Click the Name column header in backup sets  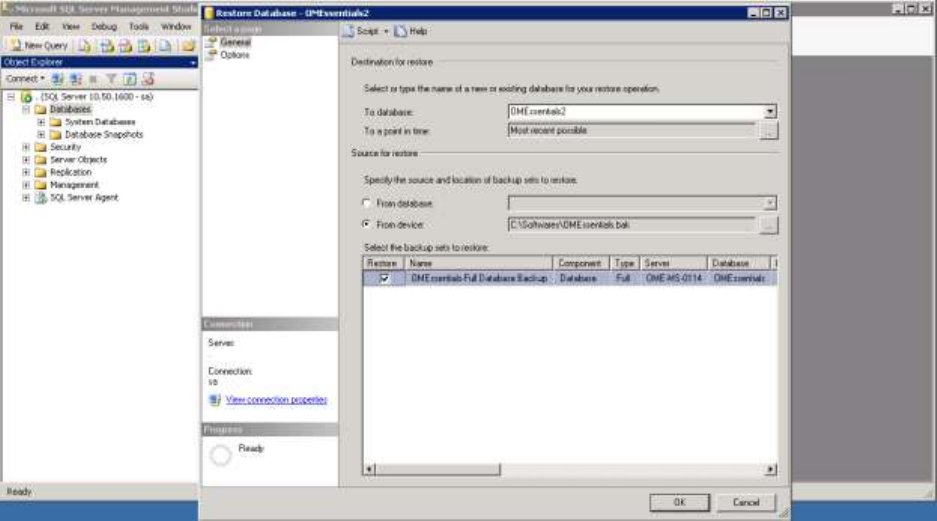coord(479,263)
